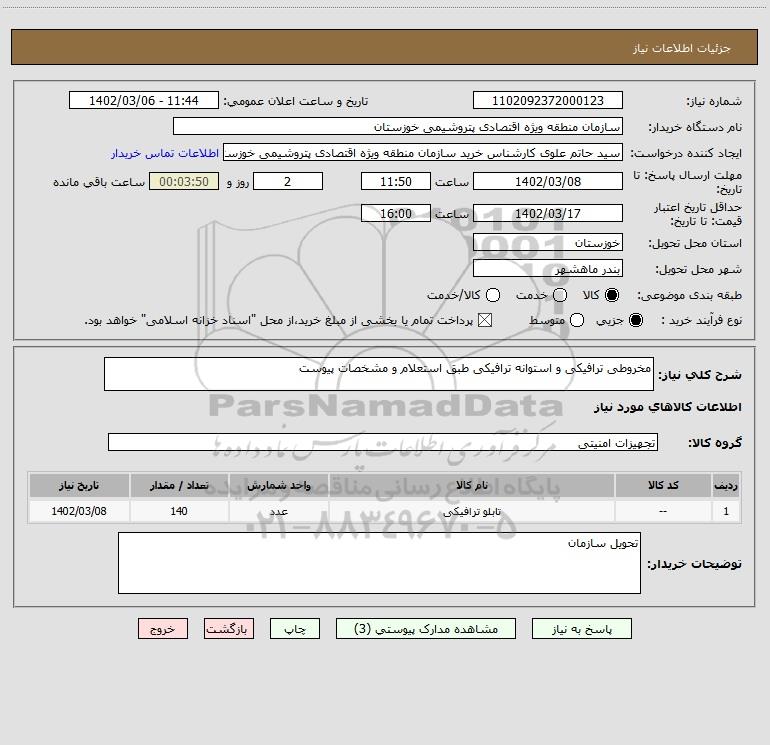Click the تابلو ترافیکی item name cell
Image resolution: width=770 pixels, height=745 pixels.
click(471, 511)
